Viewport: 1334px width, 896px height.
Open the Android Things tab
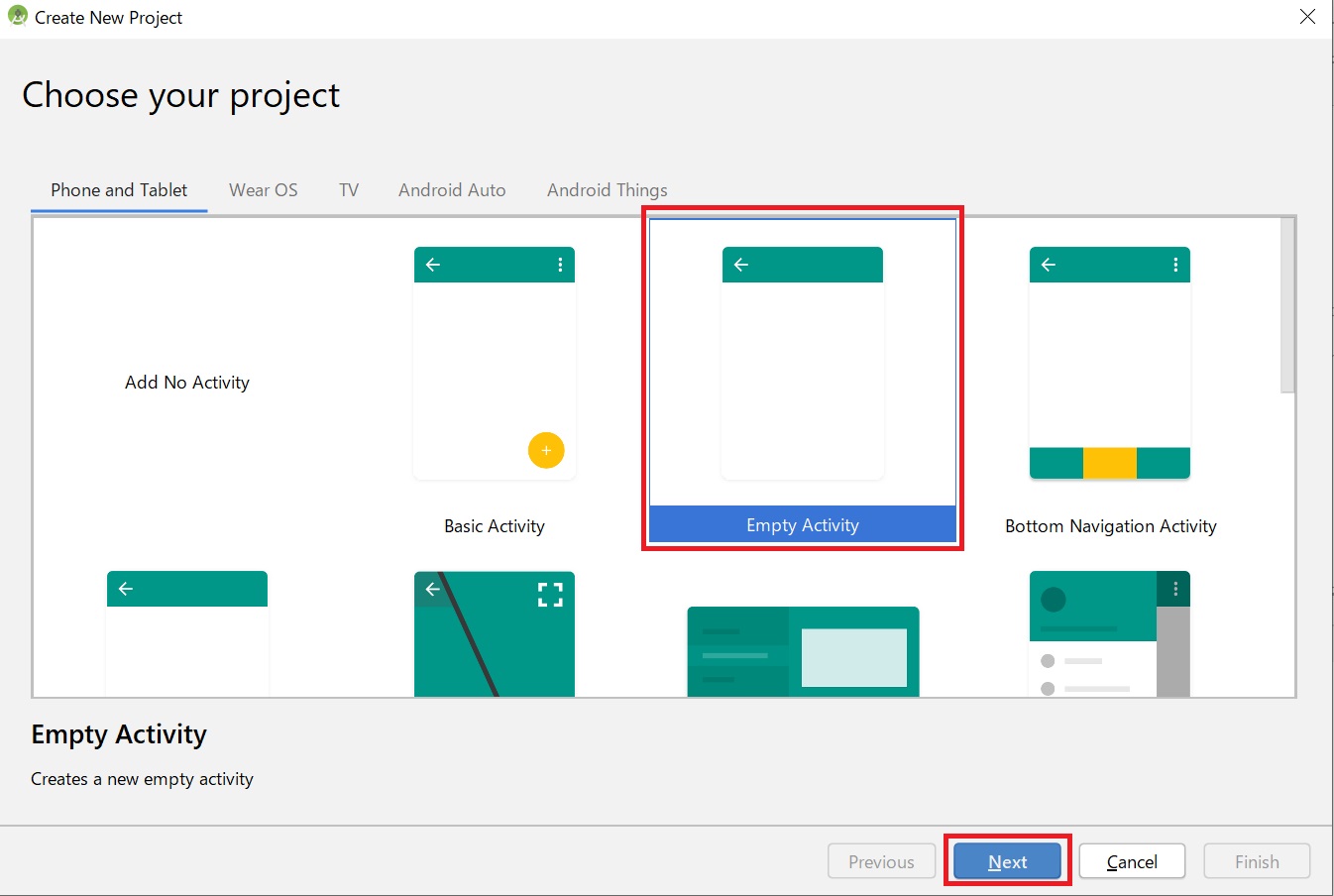coord(607,190)
